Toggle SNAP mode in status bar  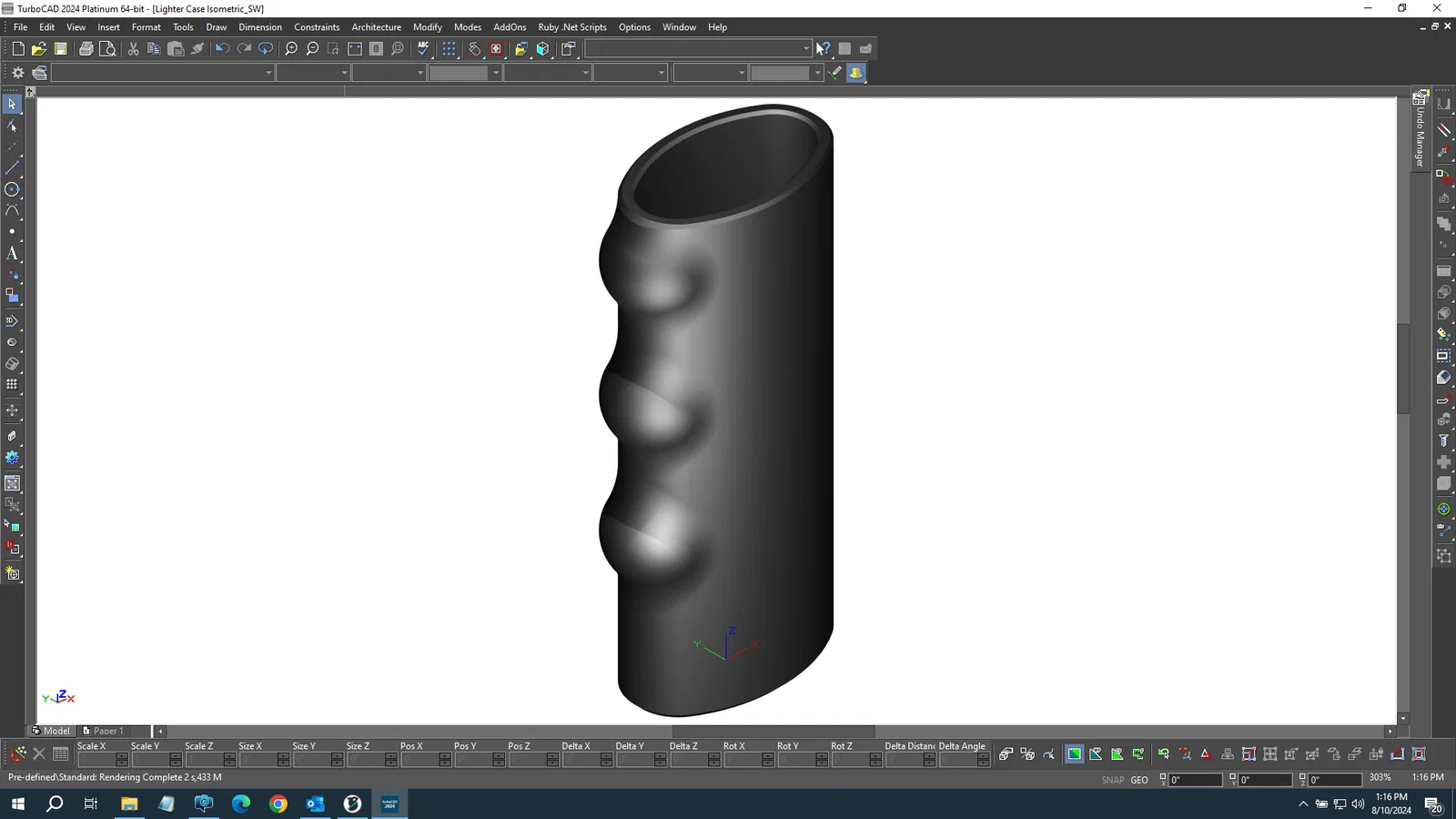(1112, 780)
